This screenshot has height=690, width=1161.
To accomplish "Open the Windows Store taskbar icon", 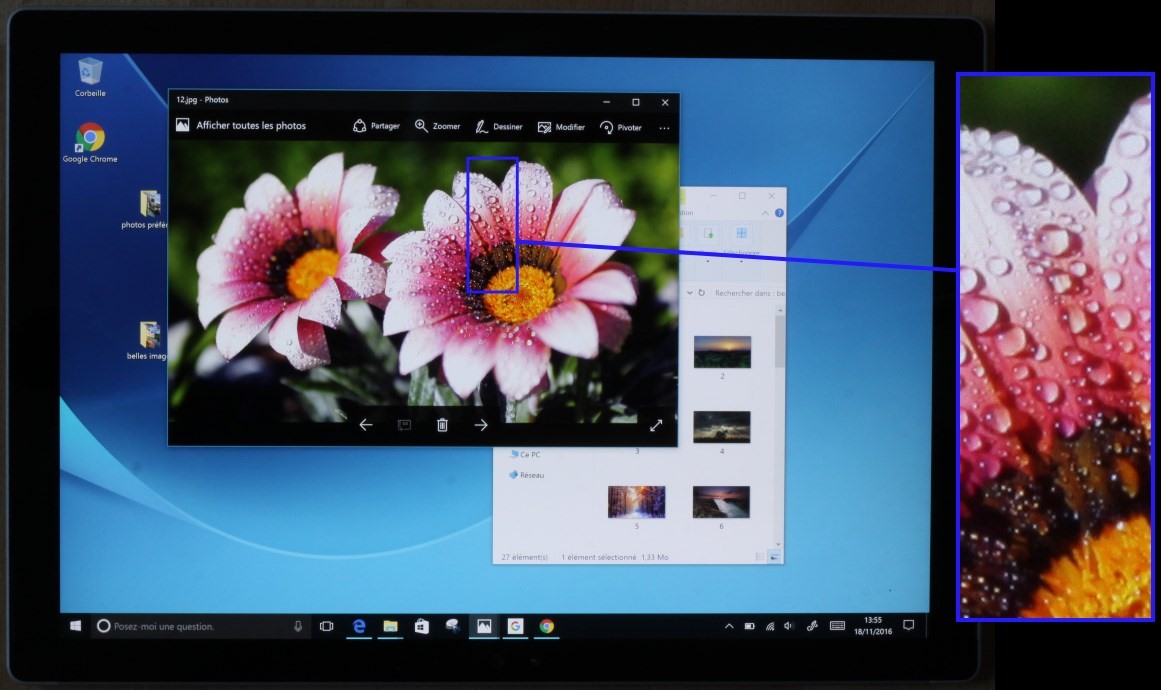I will point(421,626).
